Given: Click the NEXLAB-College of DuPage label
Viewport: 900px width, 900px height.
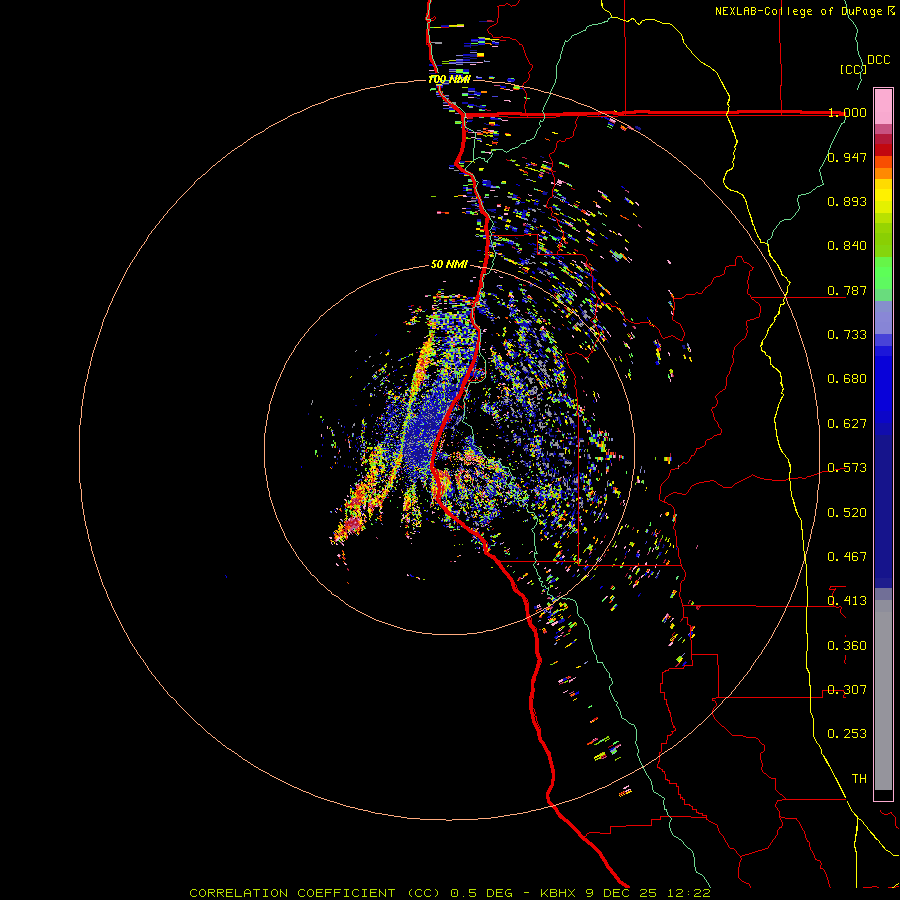Looking at the screenshot, I should click(x=805, y=11).
